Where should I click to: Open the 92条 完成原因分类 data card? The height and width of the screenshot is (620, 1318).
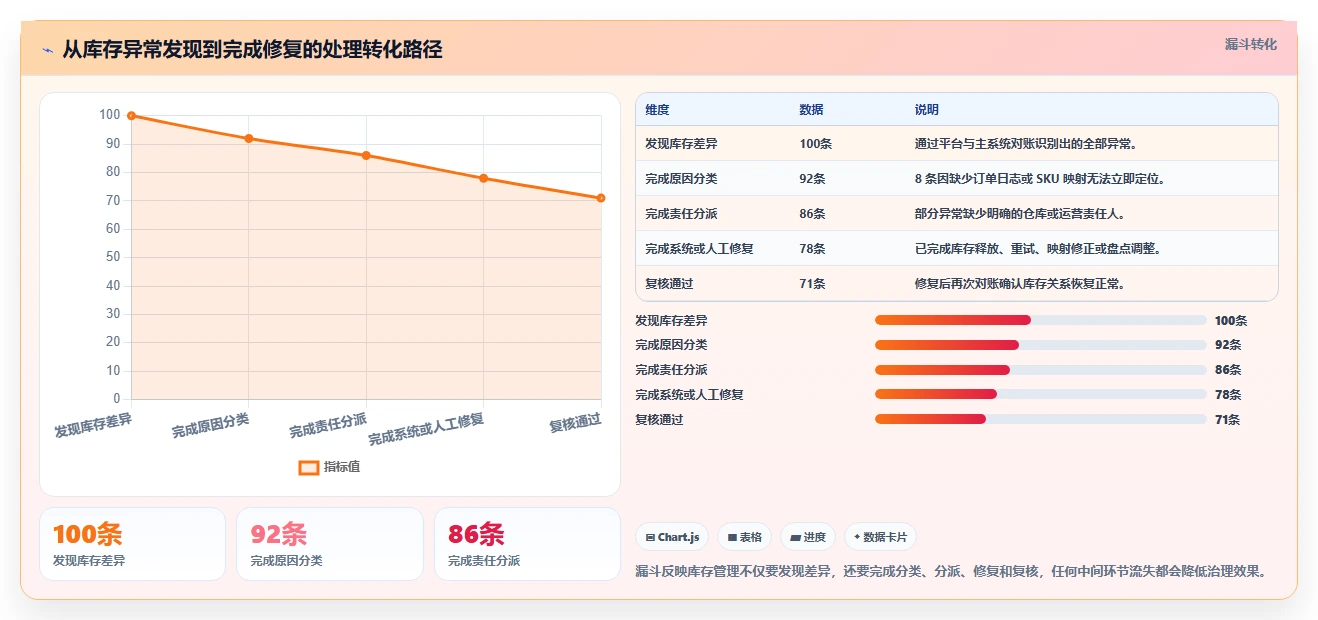330,544
